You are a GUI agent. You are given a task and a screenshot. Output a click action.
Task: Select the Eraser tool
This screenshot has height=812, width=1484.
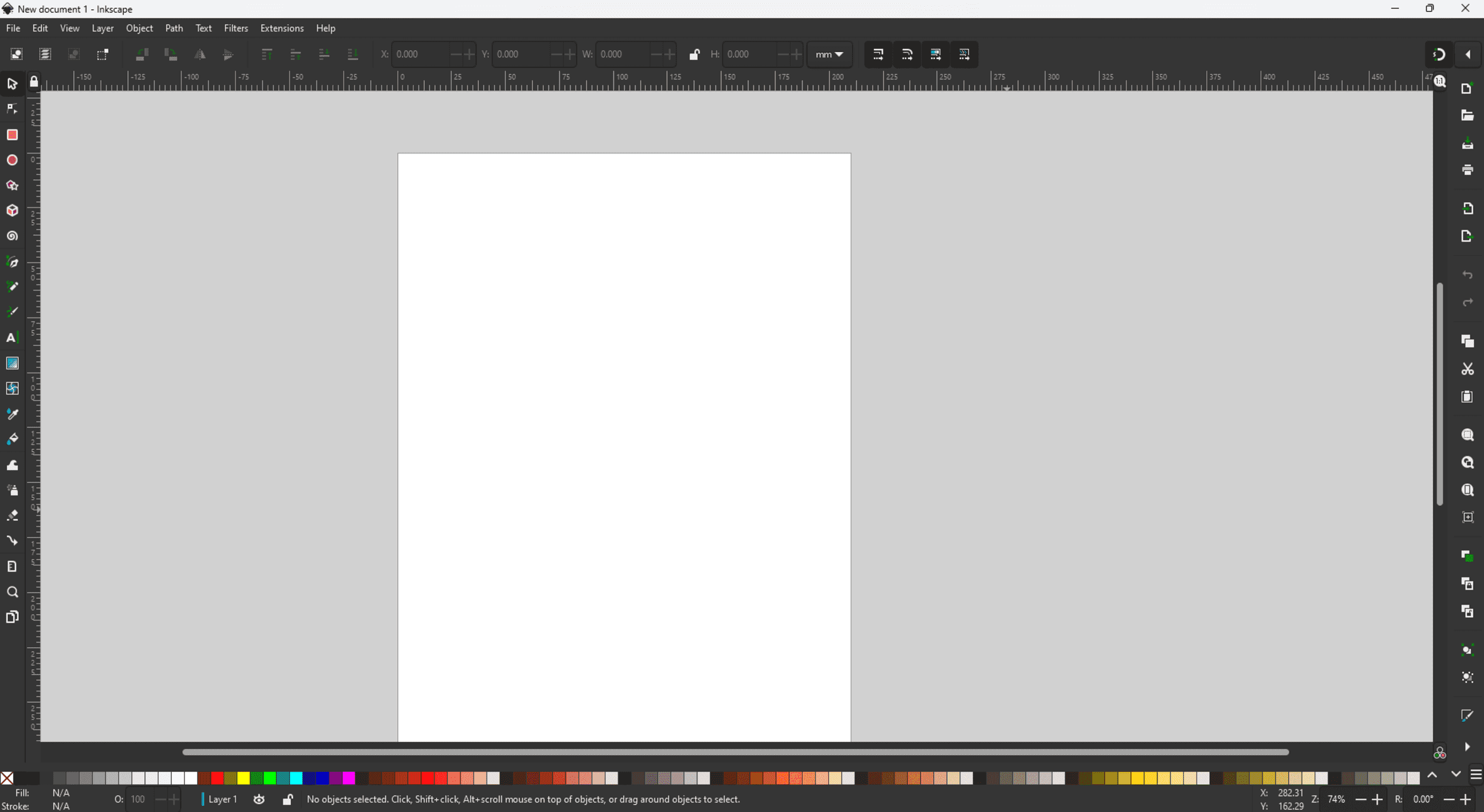pyautogui.click(x=12, y=515)
